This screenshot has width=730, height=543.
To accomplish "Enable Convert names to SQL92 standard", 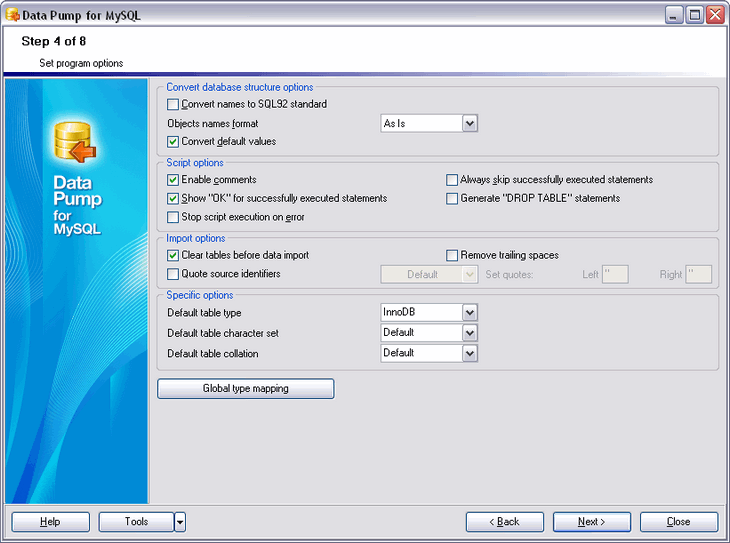I will [173, 104].
